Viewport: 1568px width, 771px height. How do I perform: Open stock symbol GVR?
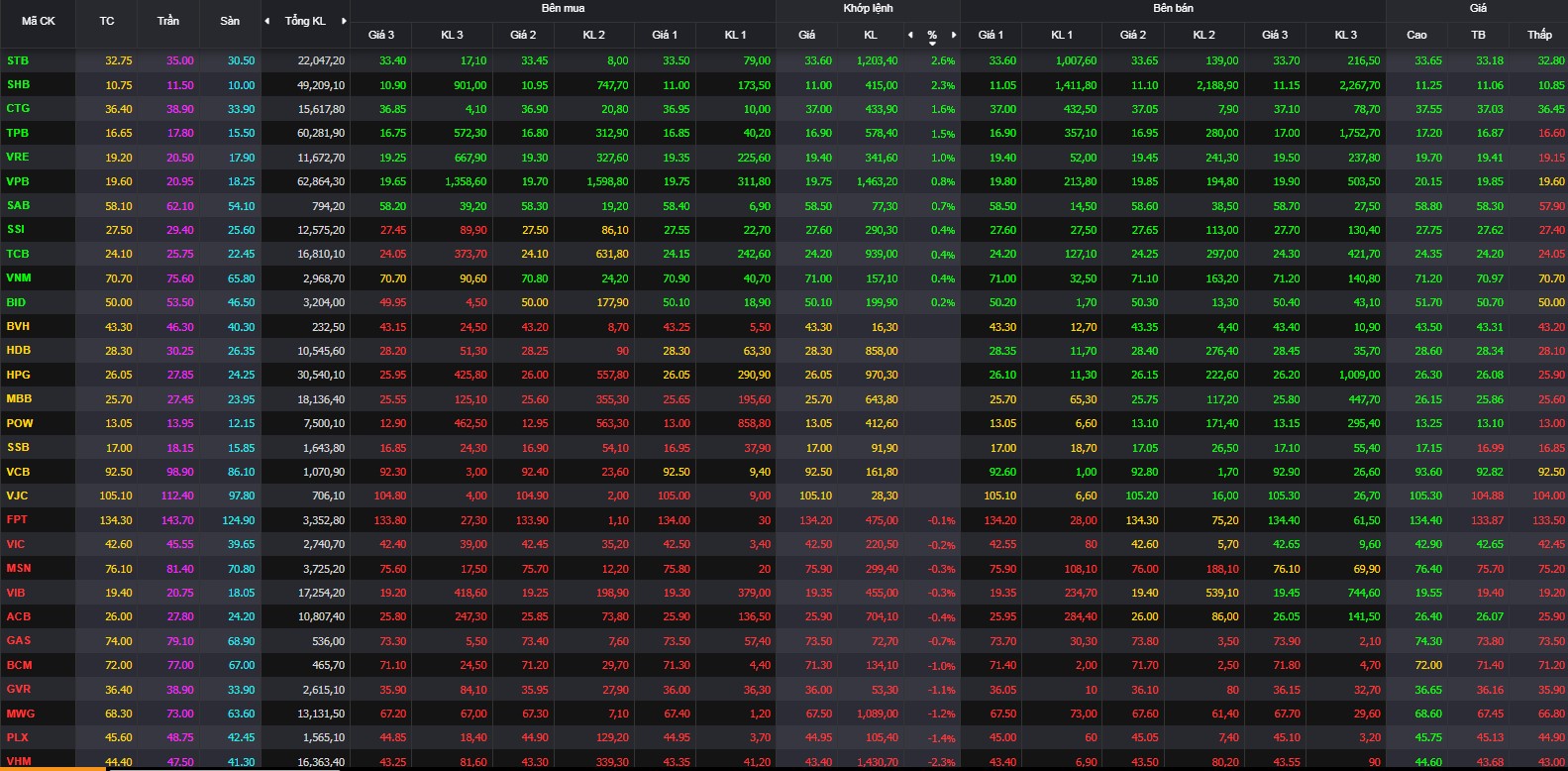coord(18,689)
